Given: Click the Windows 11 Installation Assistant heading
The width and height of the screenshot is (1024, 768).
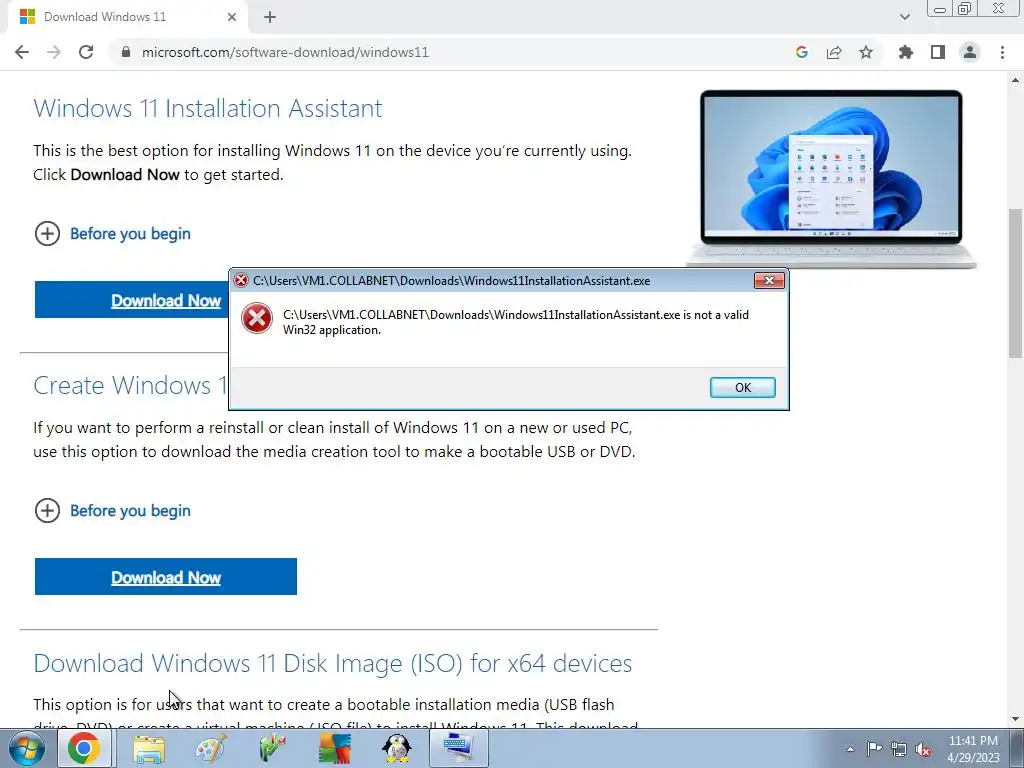Looking at the screenshot, I should 208,108.
